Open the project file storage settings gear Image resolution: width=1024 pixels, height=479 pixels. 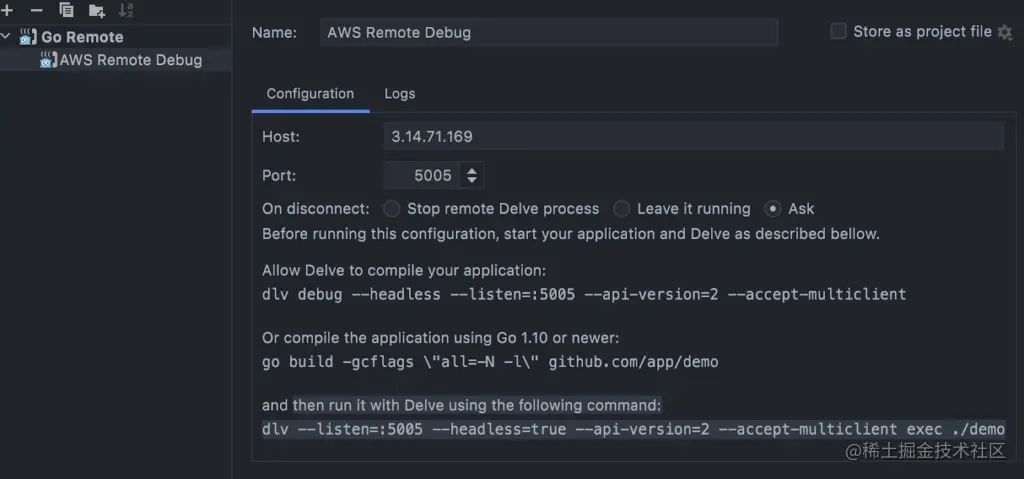(1004, 32)
